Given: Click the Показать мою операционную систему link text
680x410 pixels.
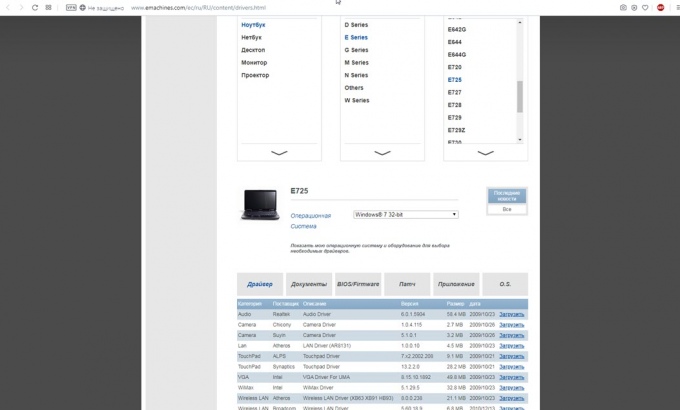Looking at the screenshot, I should [370, 248].
